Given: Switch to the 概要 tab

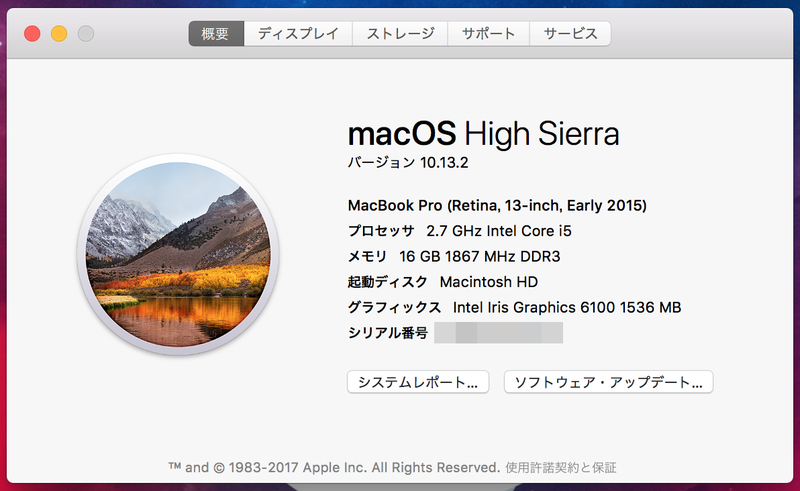Looking at the screenshot, I should point(216,34).
